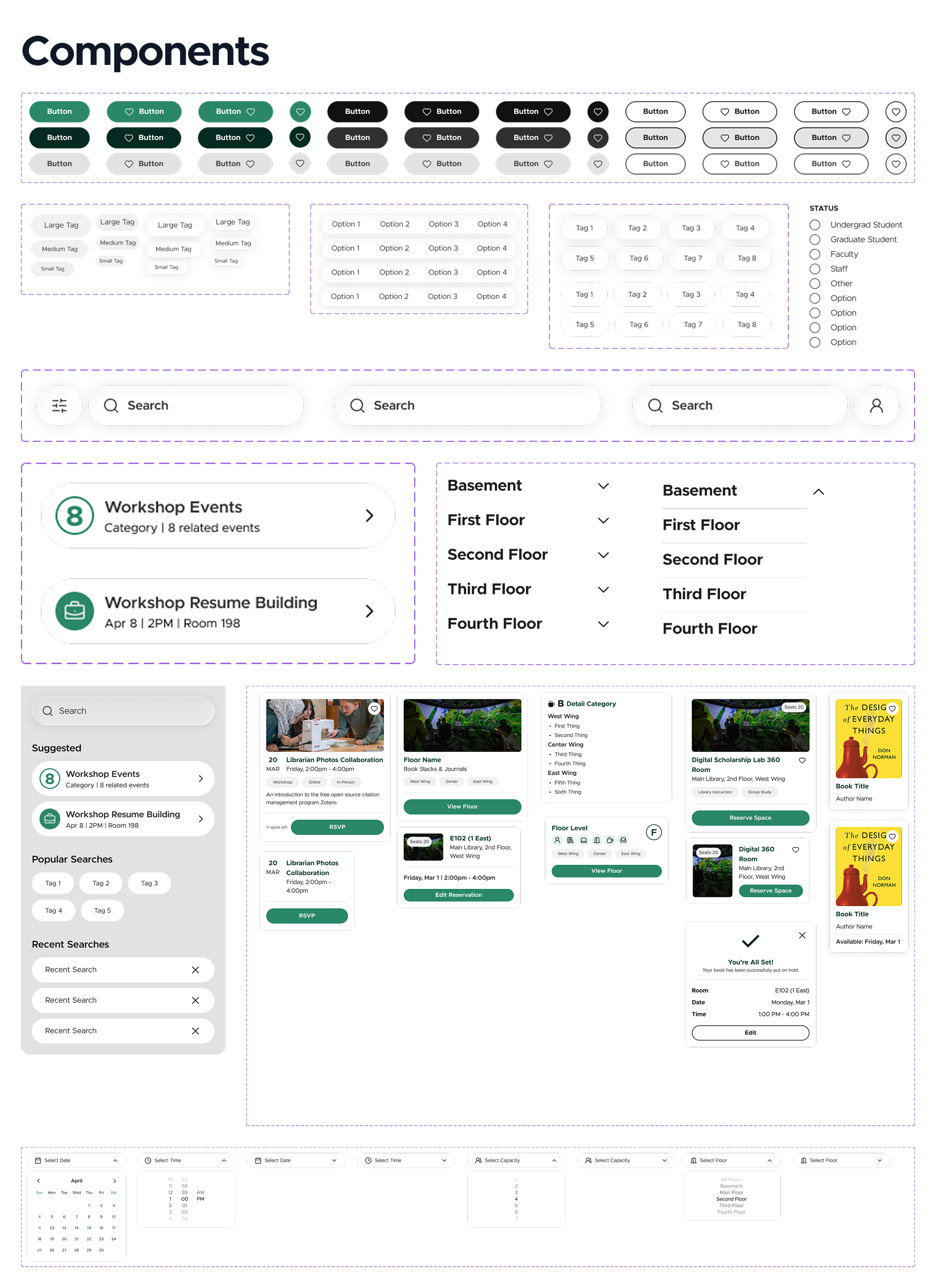Collapse the open Select Date dropdown

coord(115,1160)
